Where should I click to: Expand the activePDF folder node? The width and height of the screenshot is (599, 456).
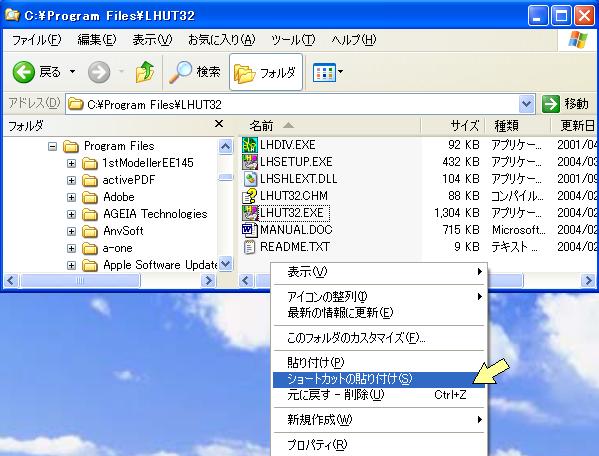pyautogui.click(x=71, y=180)
